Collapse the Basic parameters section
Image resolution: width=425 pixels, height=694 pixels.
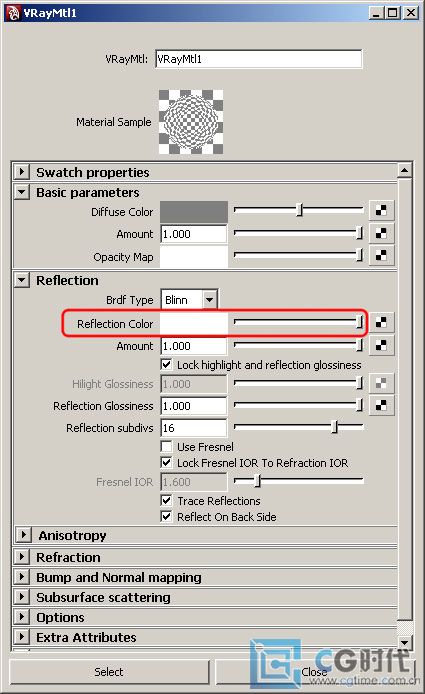point(22,192)
